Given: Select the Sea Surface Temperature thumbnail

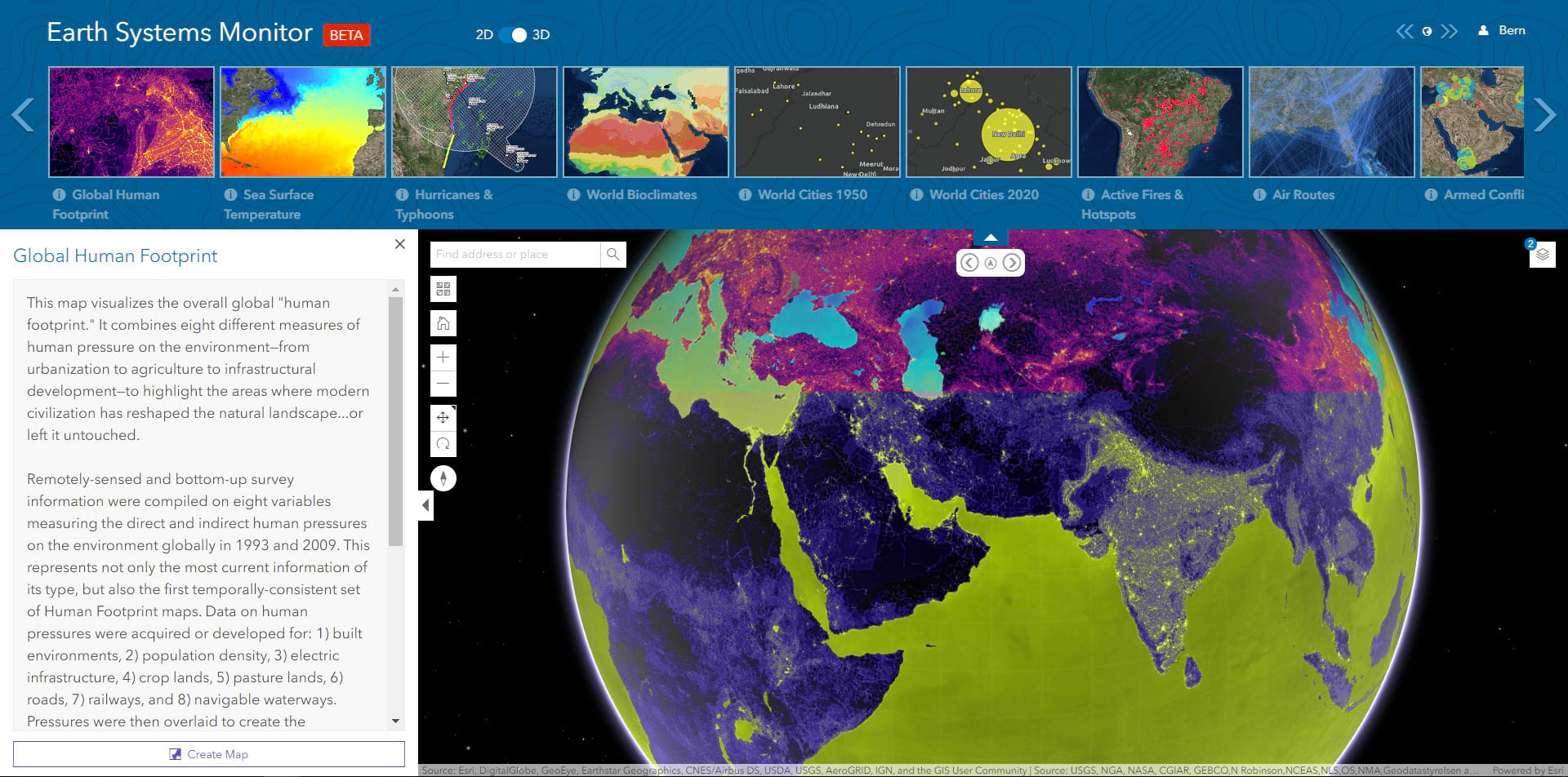Looking at the screenshot, I should [x=303, y=122].
